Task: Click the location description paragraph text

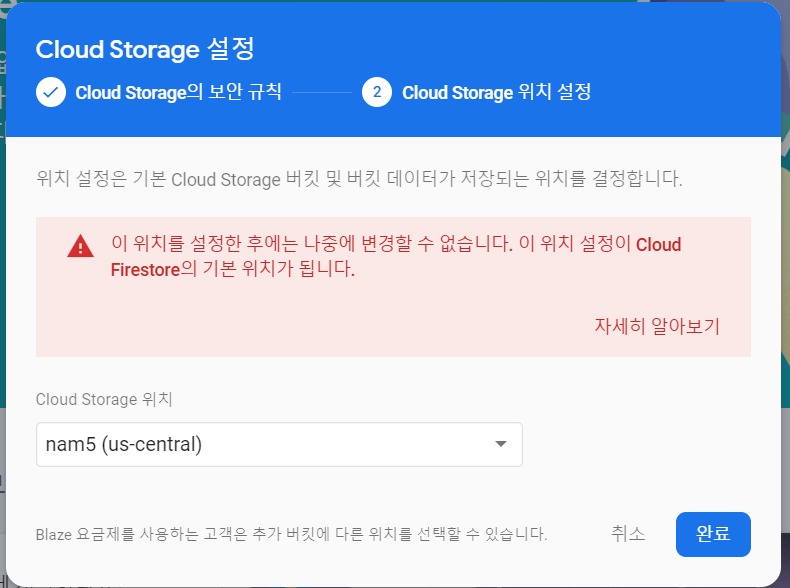Action: [x=359, y=180]
